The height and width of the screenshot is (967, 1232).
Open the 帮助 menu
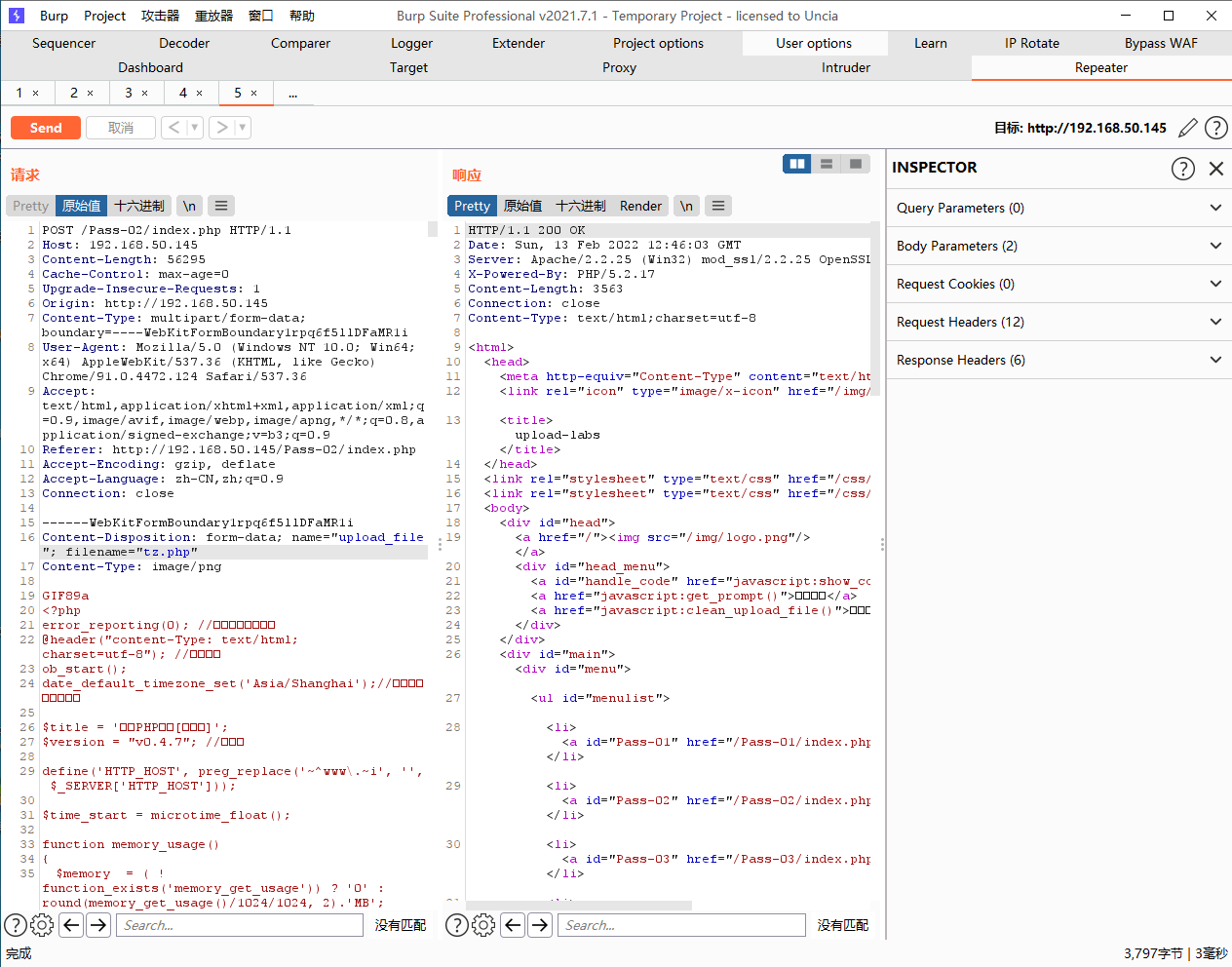[x=302, y=16]
